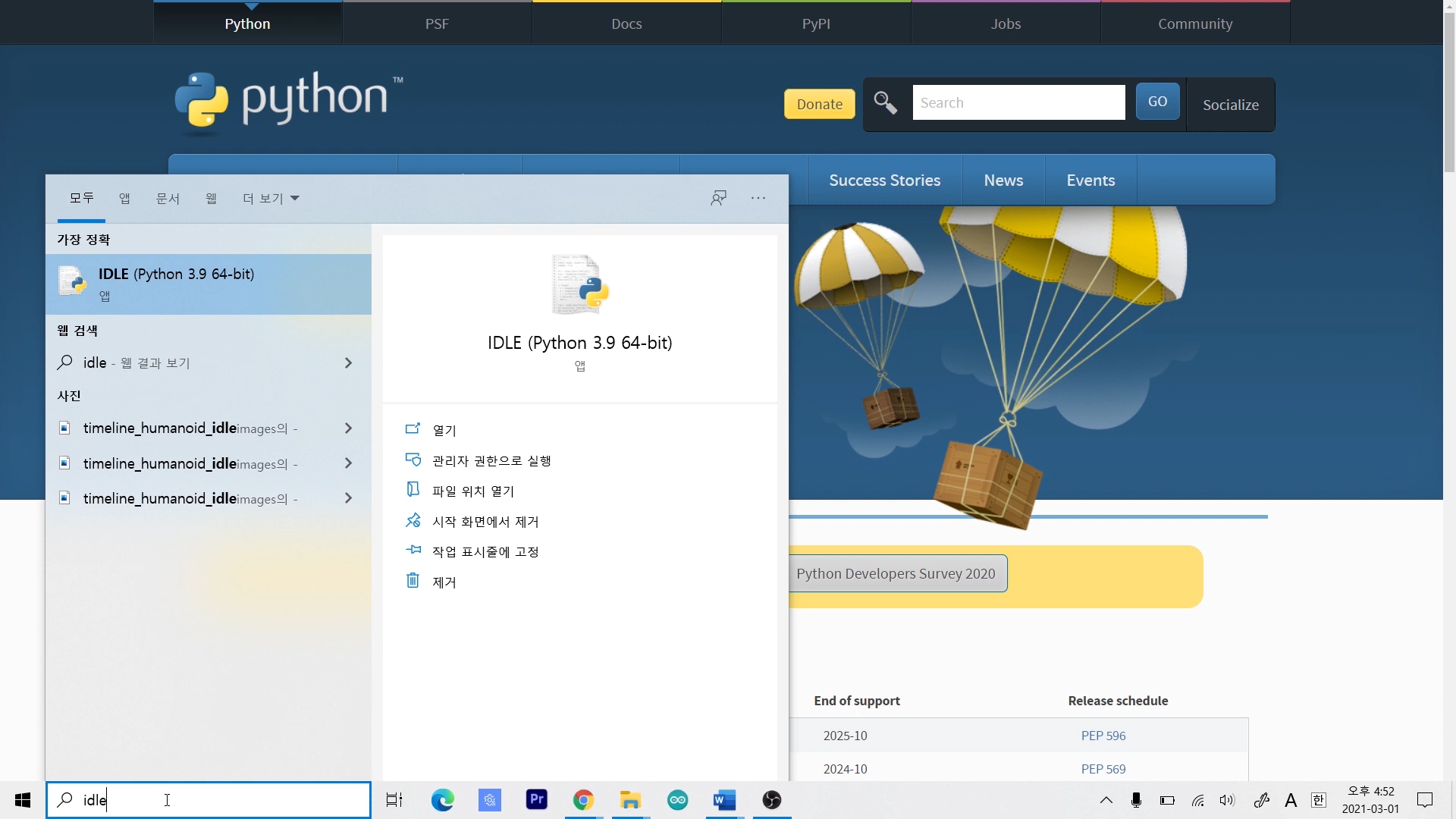Launch Arduino IDE from taskbar
1456x819 pixels.
pos(678,799)
